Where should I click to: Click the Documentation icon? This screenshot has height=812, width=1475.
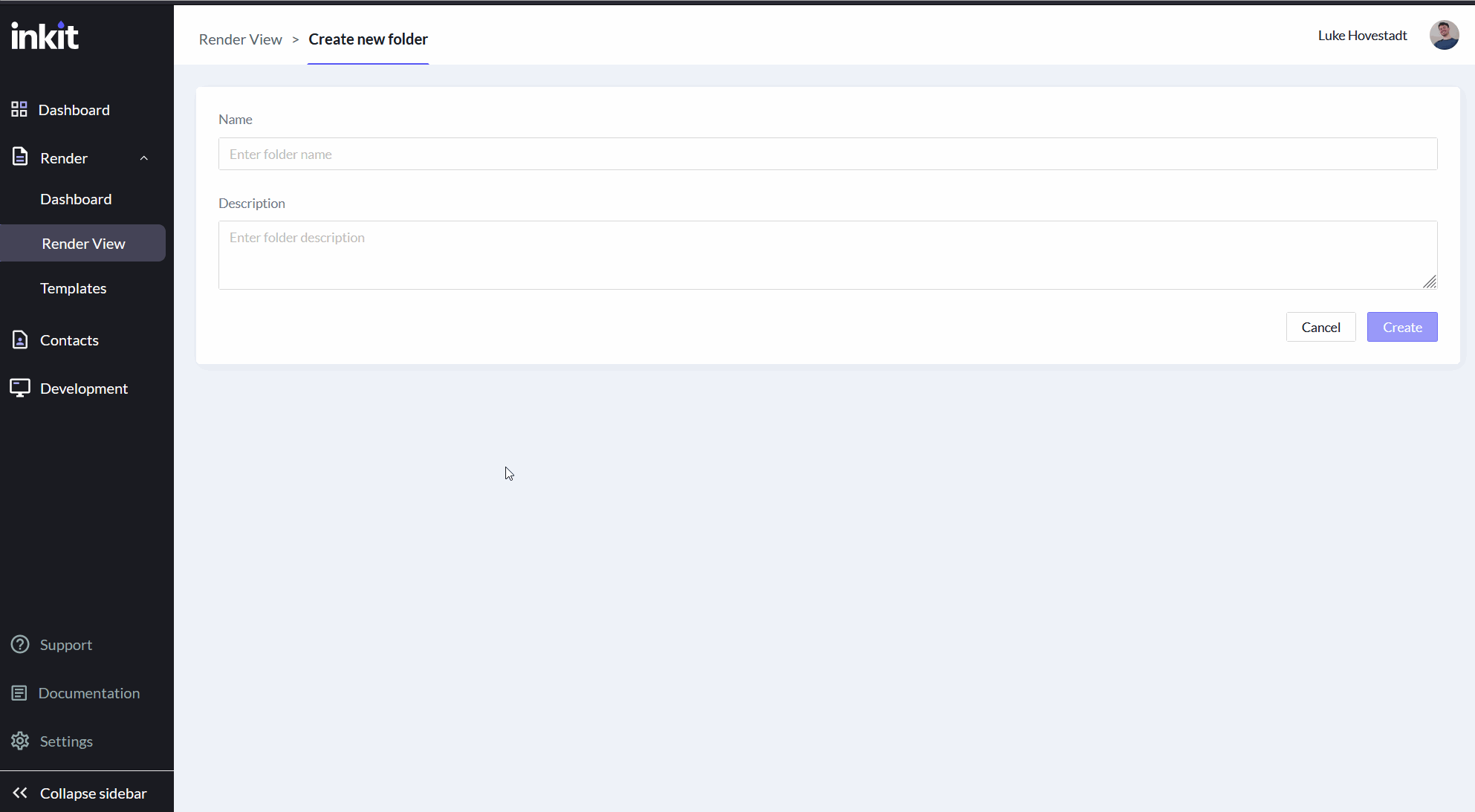pyautogui.click(x=19, y=693)
